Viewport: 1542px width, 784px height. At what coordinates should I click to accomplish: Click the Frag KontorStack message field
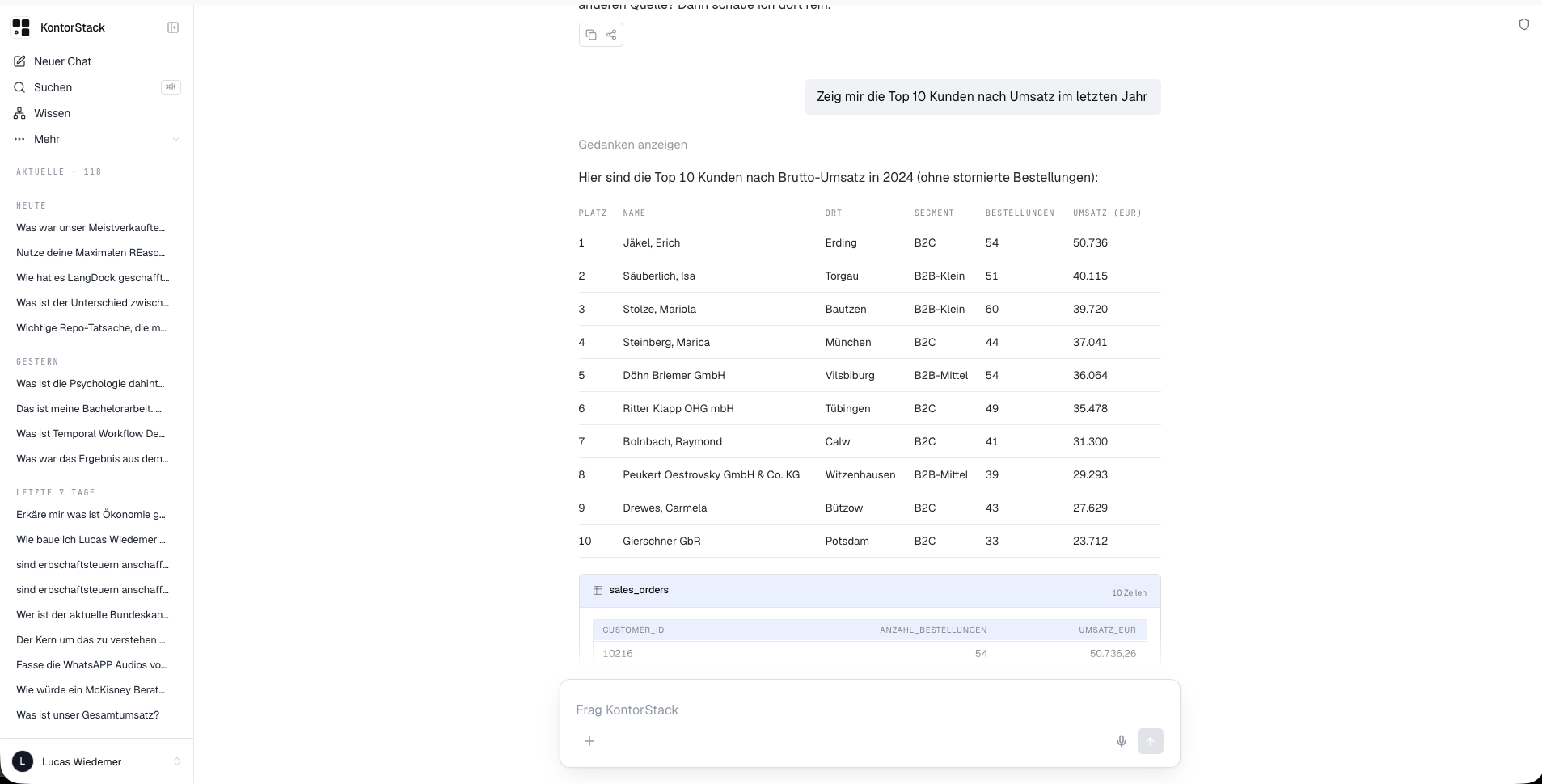tap(869, 710)
